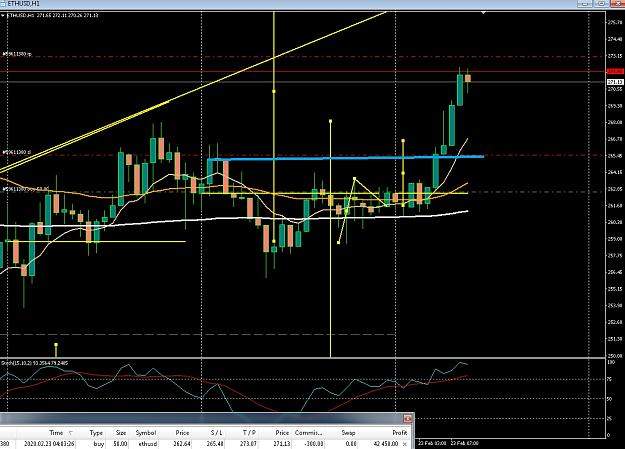Click the 275.70 price scale label
Viewport: 625px width, 449px height.
pos(615,23)
